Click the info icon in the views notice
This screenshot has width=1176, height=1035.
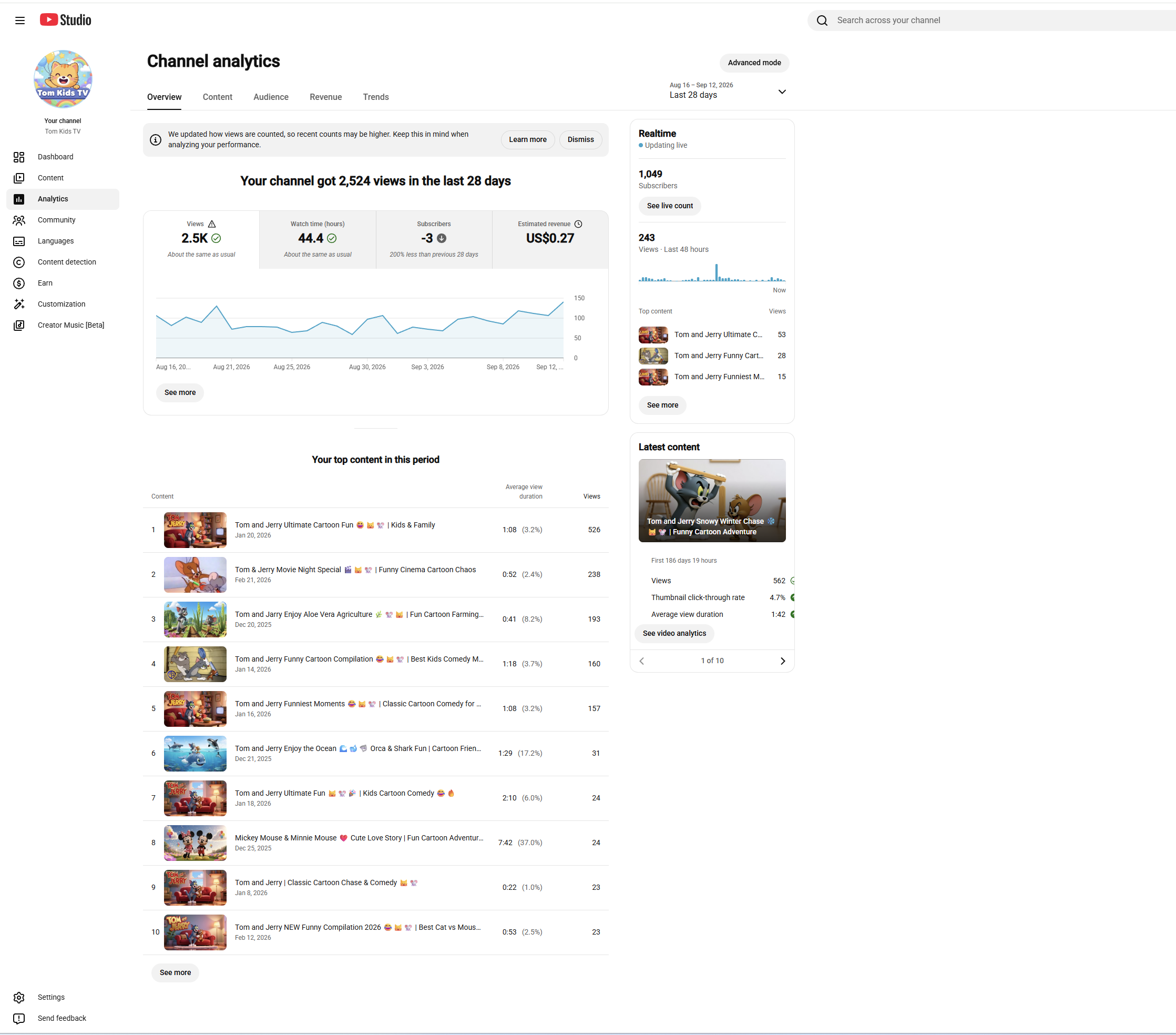click(x=155, y=140)
